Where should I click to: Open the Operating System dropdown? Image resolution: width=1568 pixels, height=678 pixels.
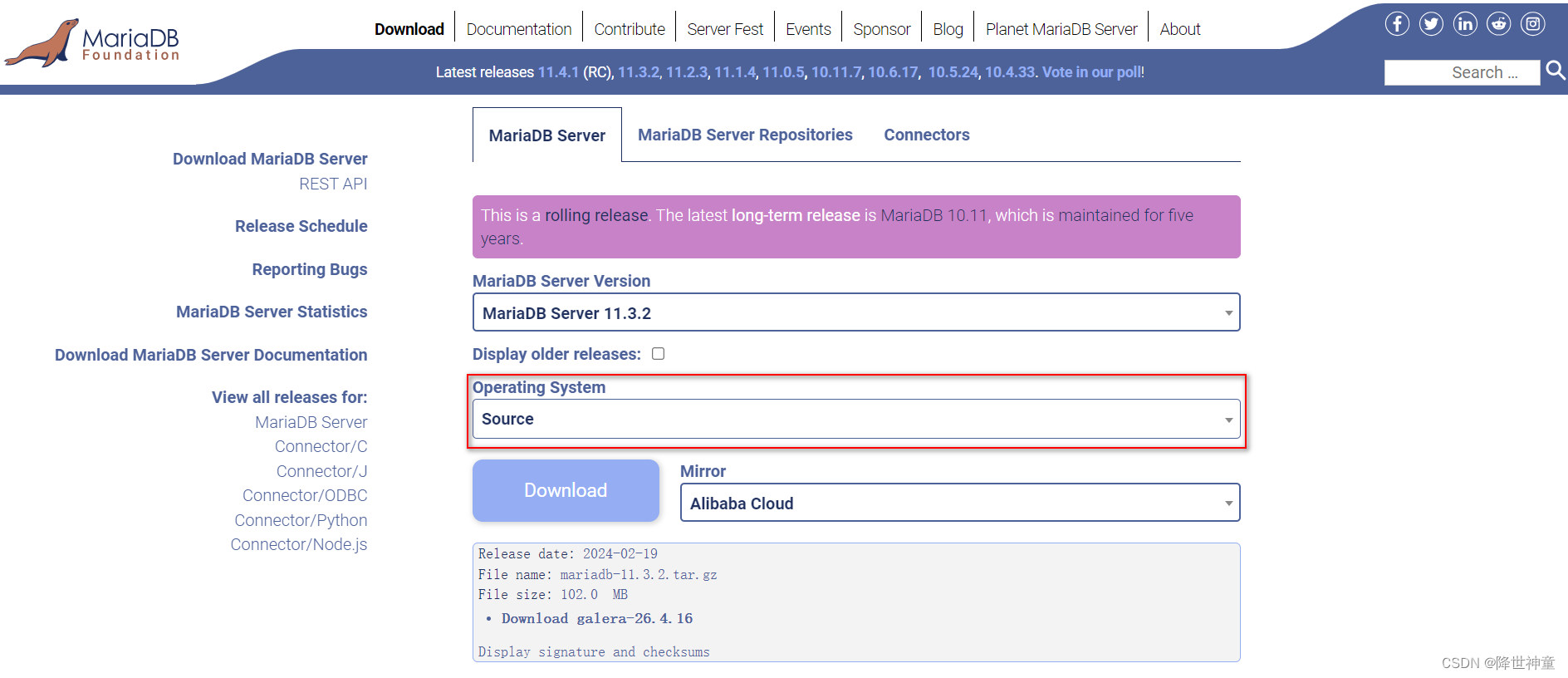(856, 419)
